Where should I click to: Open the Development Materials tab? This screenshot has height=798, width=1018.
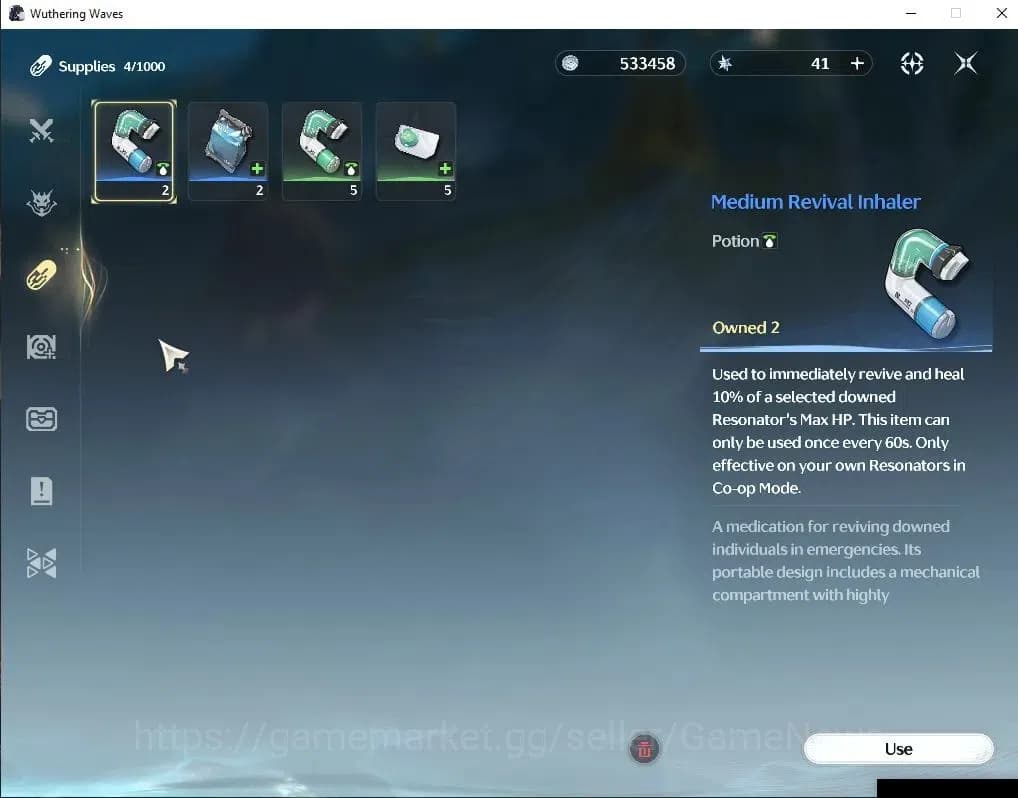[41, 347]
